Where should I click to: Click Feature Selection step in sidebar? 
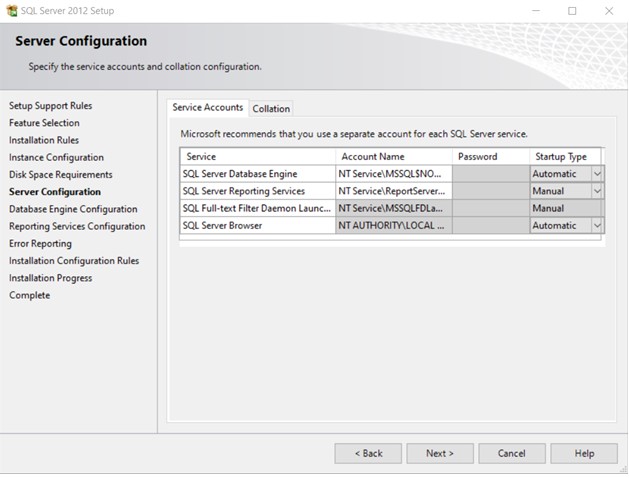(44, 123)
